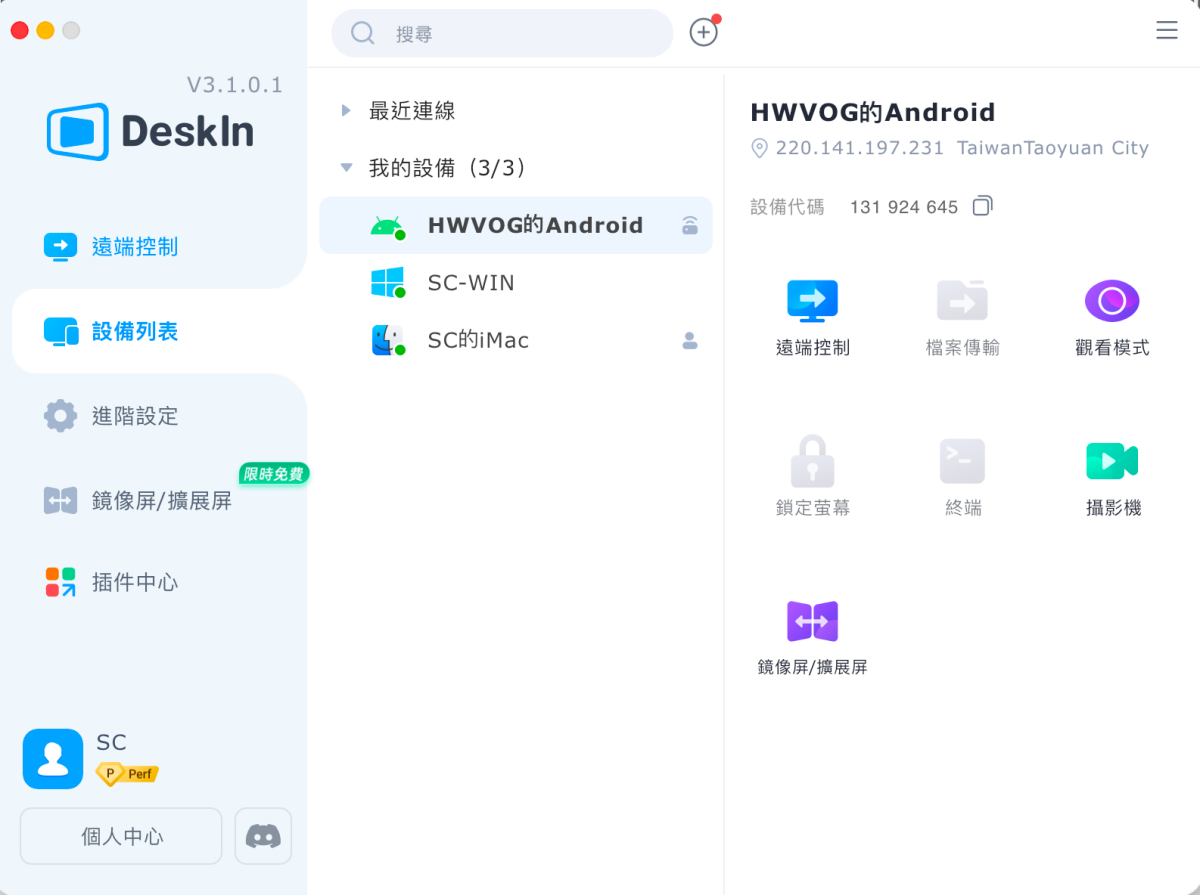
Task: Click the Perf membership badge
Action: 127,774
